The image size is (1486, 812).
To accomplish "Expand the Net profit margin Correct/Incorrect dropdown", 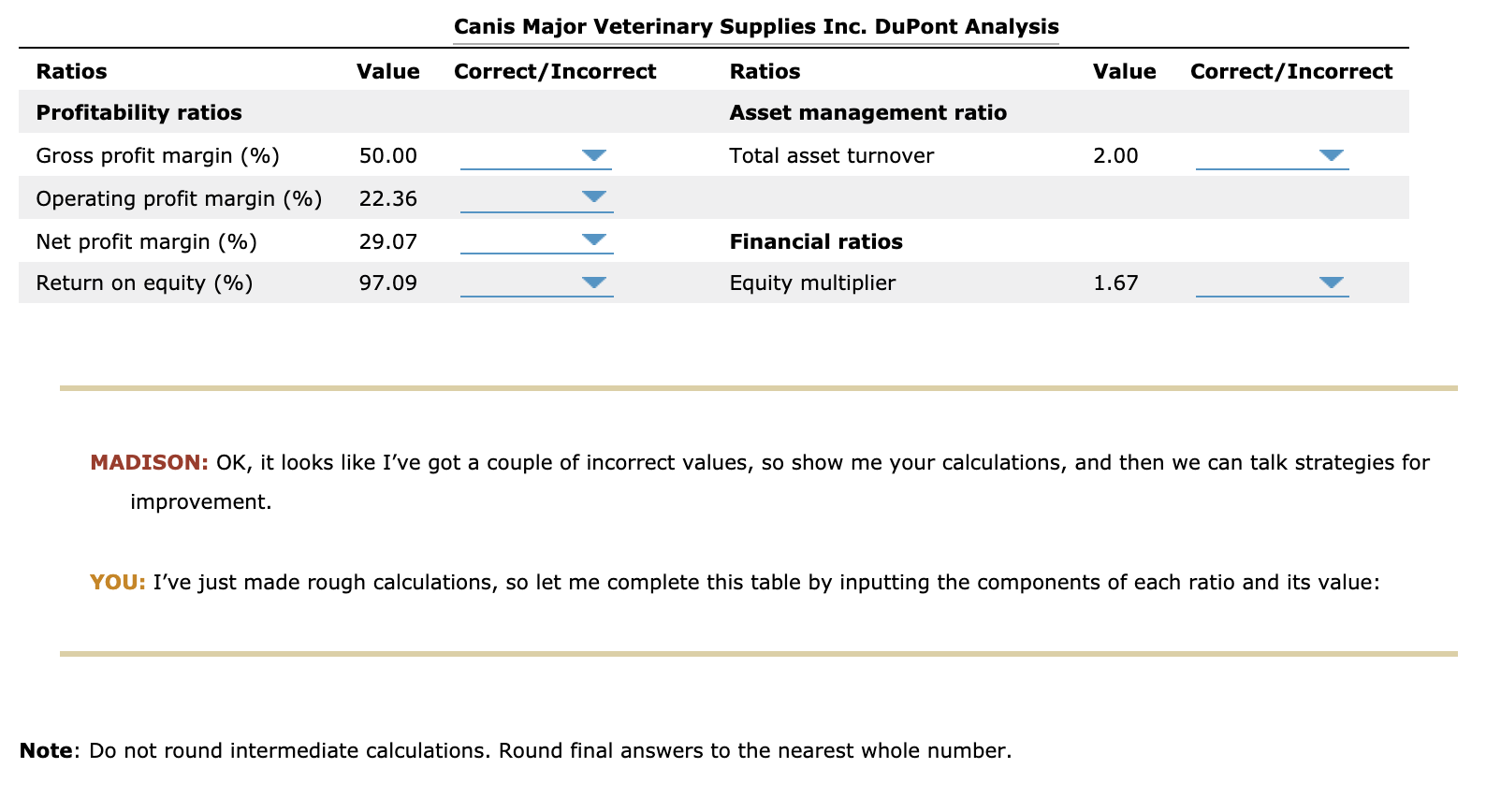I will tap(536, 241).
